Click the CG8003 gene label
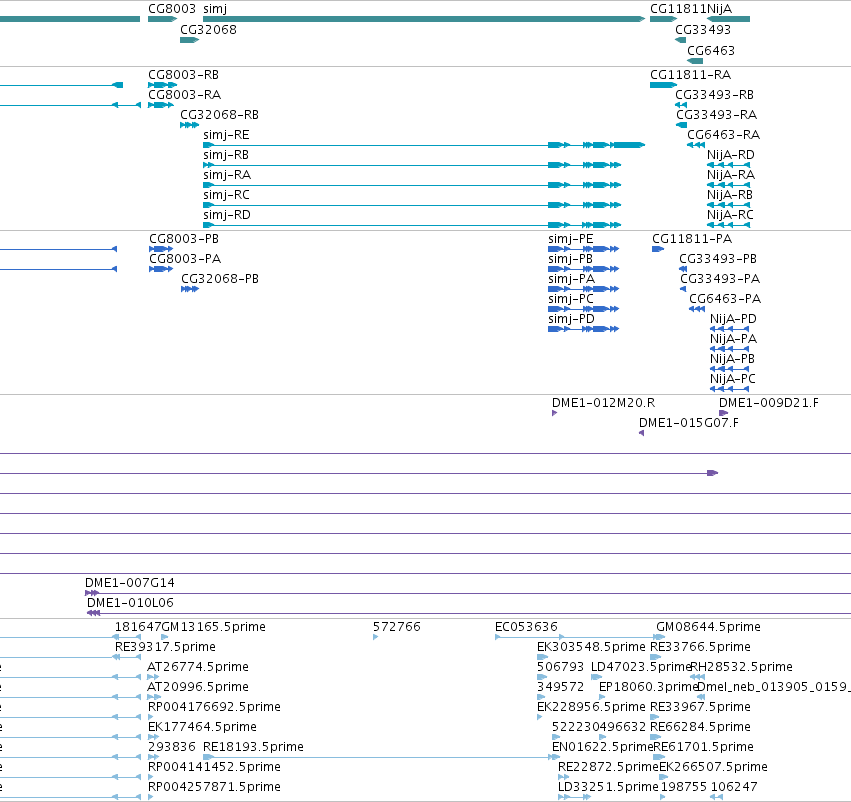The height and width of the screenshot is (802, 851). (172, 9)
